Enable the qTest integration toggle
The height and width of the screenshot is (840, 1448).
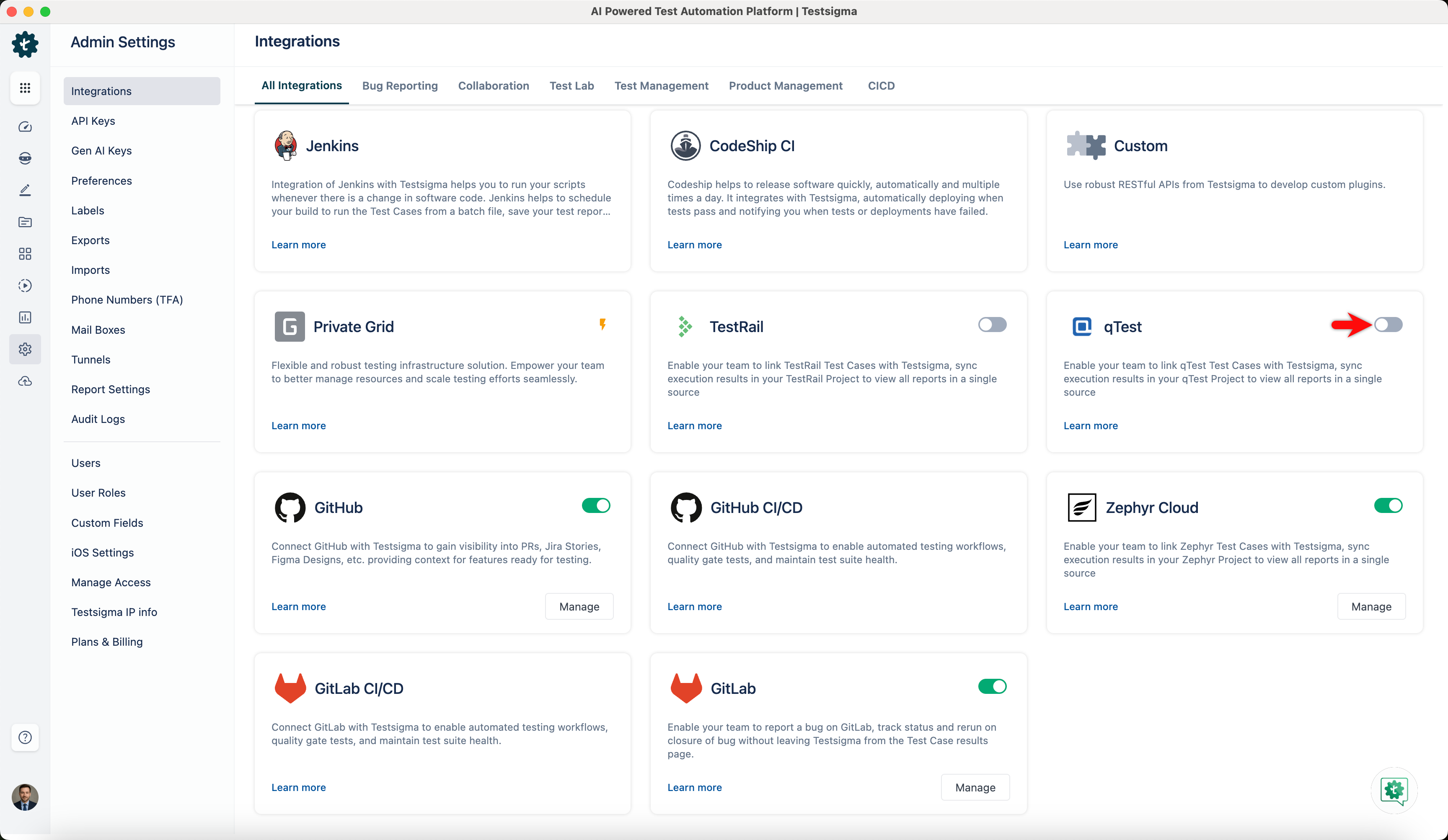(1388, 325)
